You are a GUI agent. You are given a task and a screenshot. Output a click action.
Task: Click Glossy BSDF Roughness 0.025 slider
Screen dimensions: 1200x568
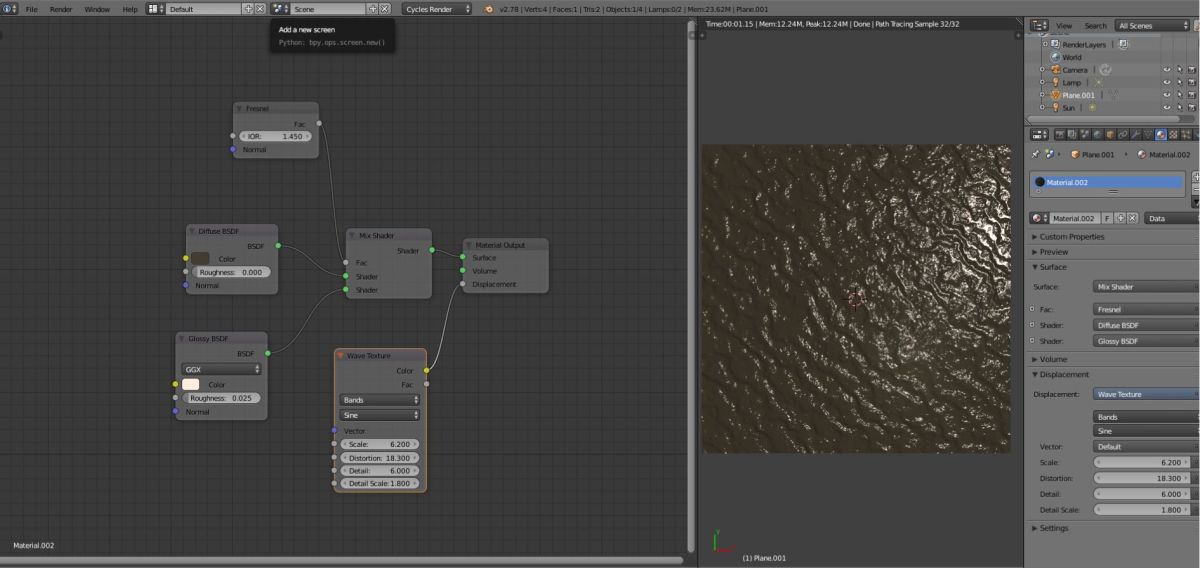tap(221, 398)
